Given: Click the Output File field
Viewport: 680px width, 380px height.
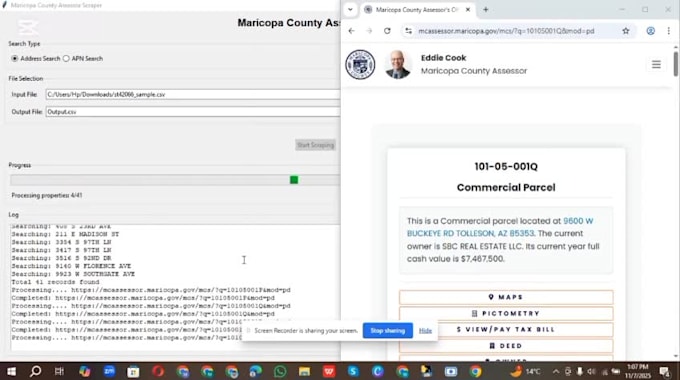Looking at the screenshot, I should [x=193, y=111].
